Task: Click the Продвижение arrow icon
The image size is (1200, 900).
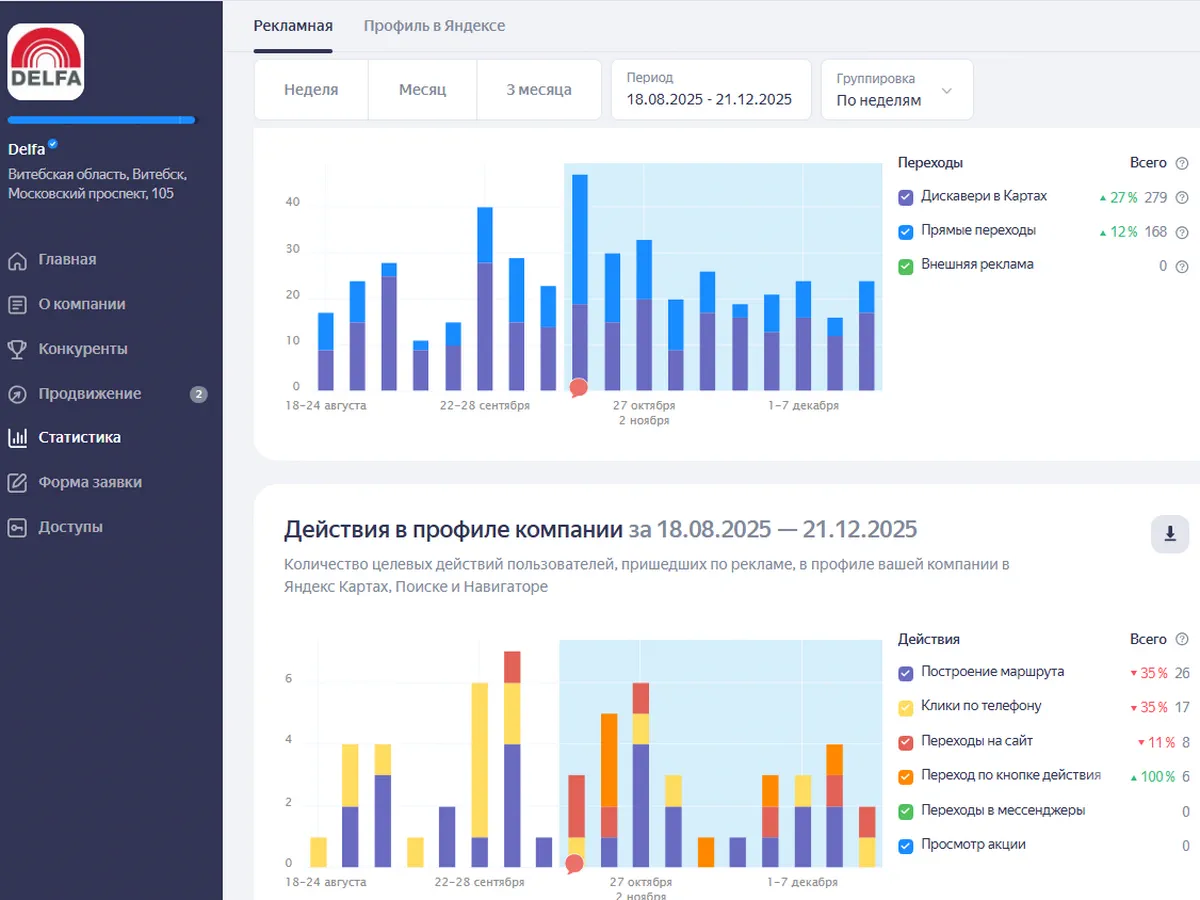Action: [x=17, y=394]
